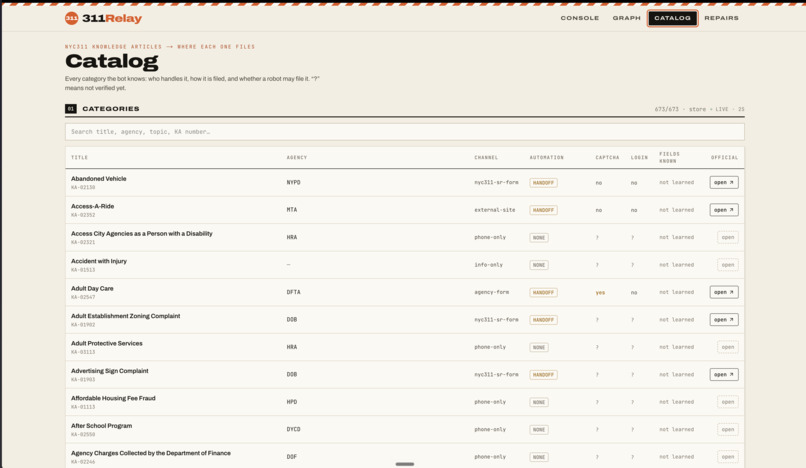
Task: Click the 311Relay logo icon
Action: (71, 19)
